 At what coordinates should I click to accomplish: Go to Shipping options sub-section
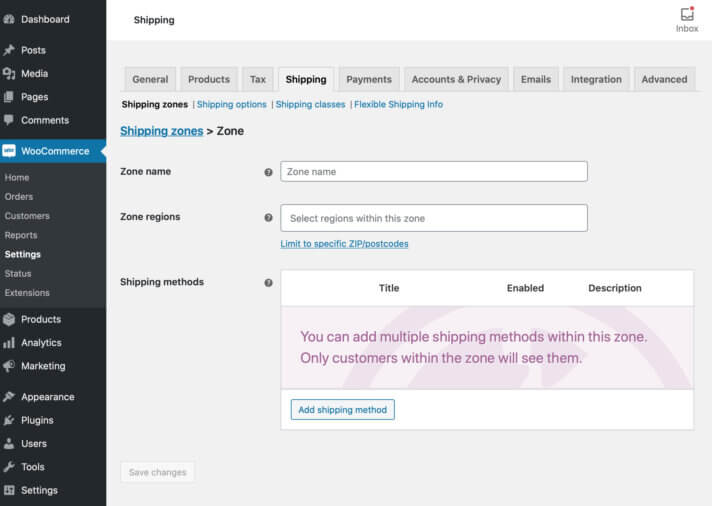point(232,104)
